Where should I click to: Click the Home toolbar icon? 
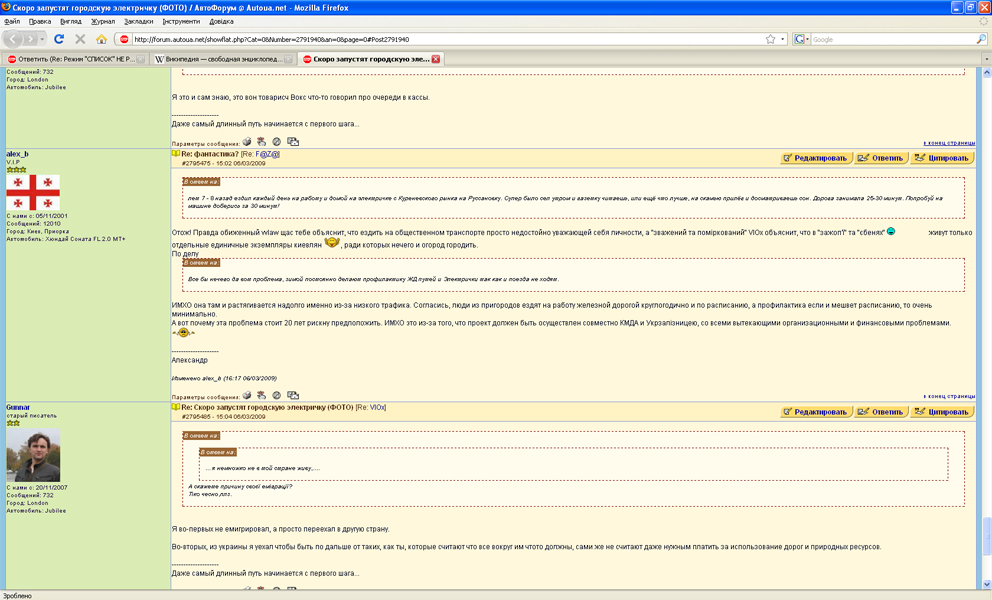[101, 39]
